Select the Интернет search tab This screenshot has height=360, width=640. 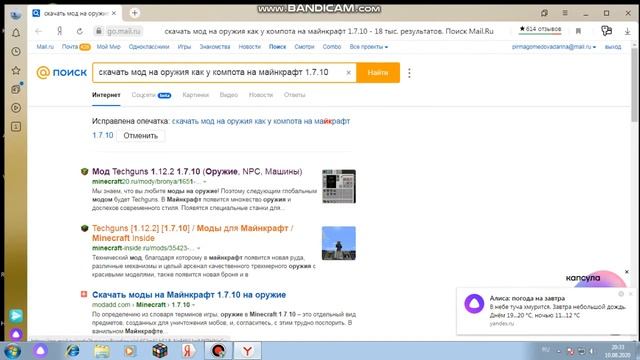tap(106, 95)
